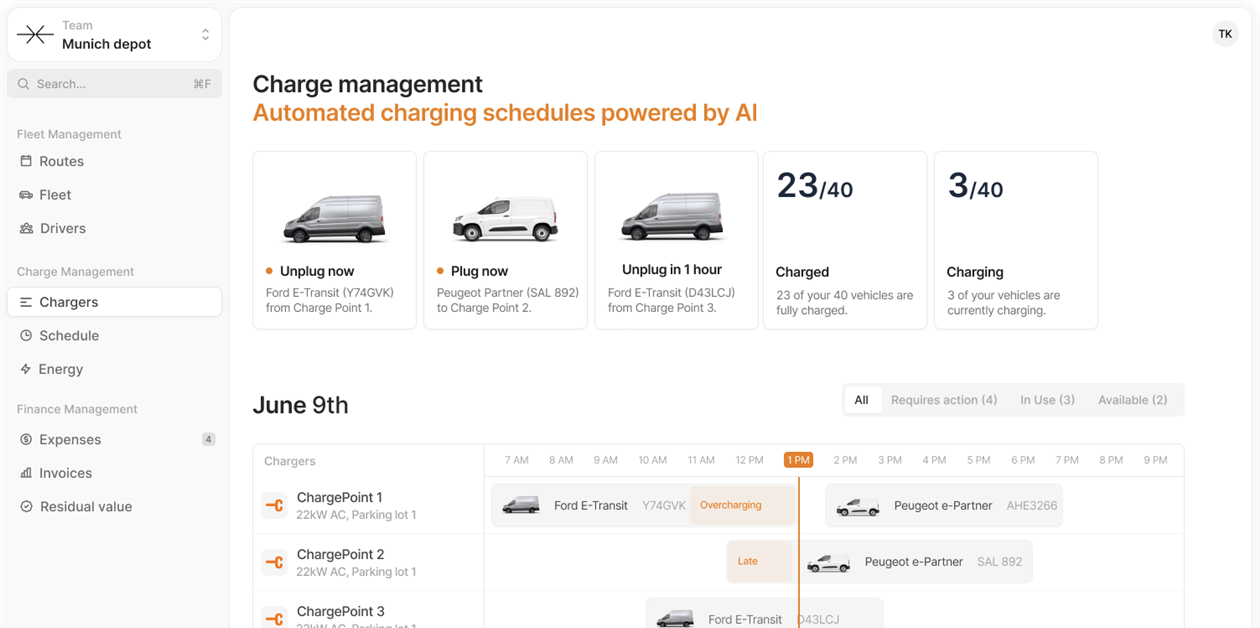
Task: Select the Expenses coin icon
Action: click(x=24, y=439)
